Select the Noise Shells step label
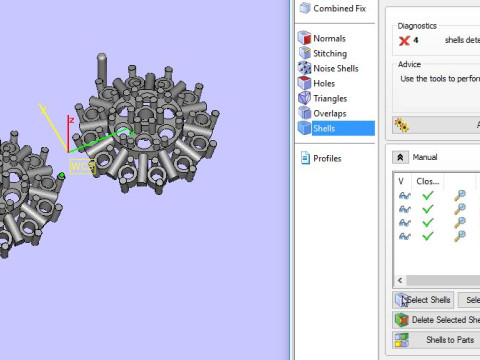Screen dimensions: 480x360 (336, 68)
